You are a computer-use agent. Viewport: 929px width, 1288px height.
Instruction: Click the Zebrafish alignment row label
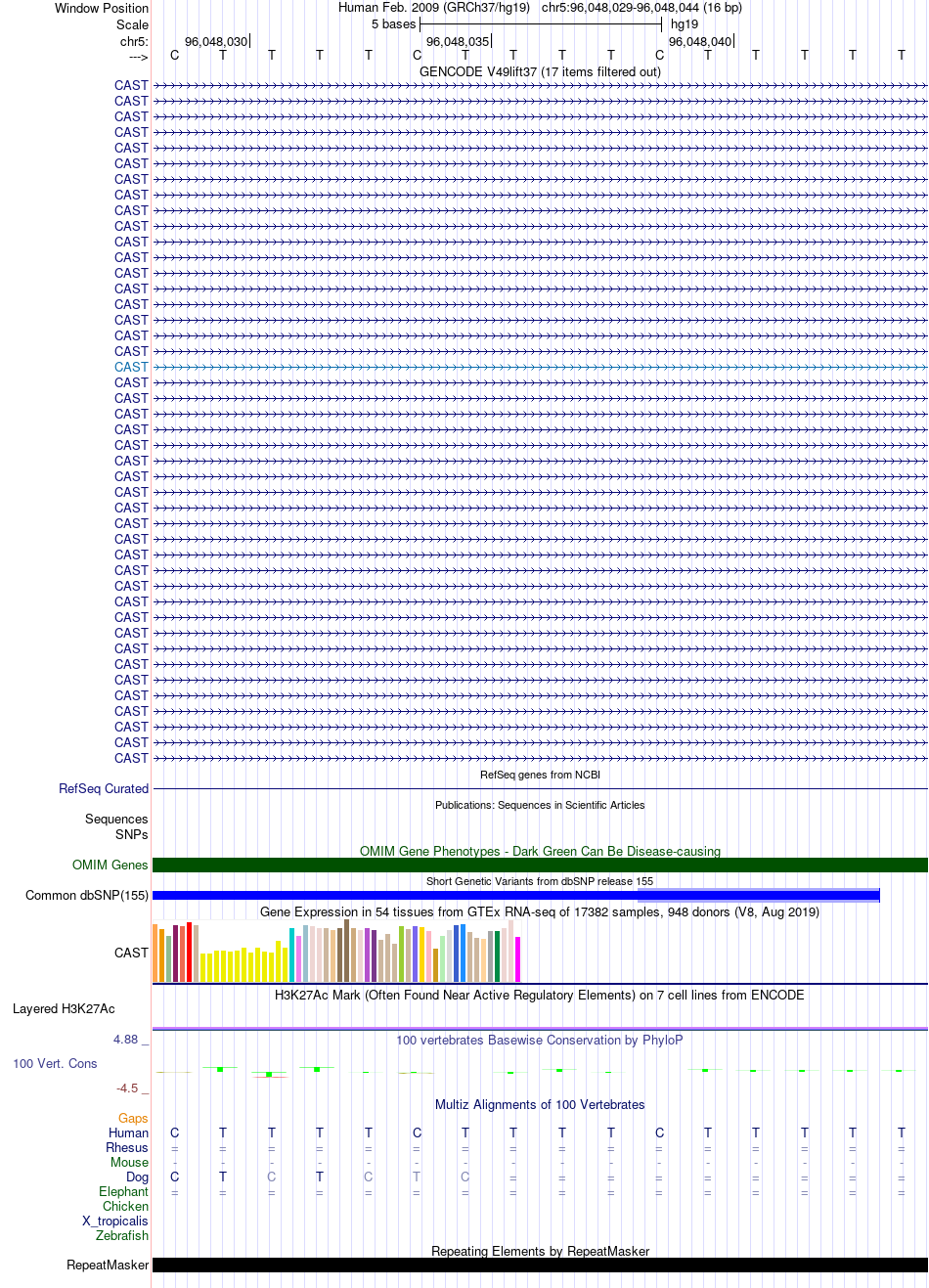pyautogui.click(x=122, y=1235)
